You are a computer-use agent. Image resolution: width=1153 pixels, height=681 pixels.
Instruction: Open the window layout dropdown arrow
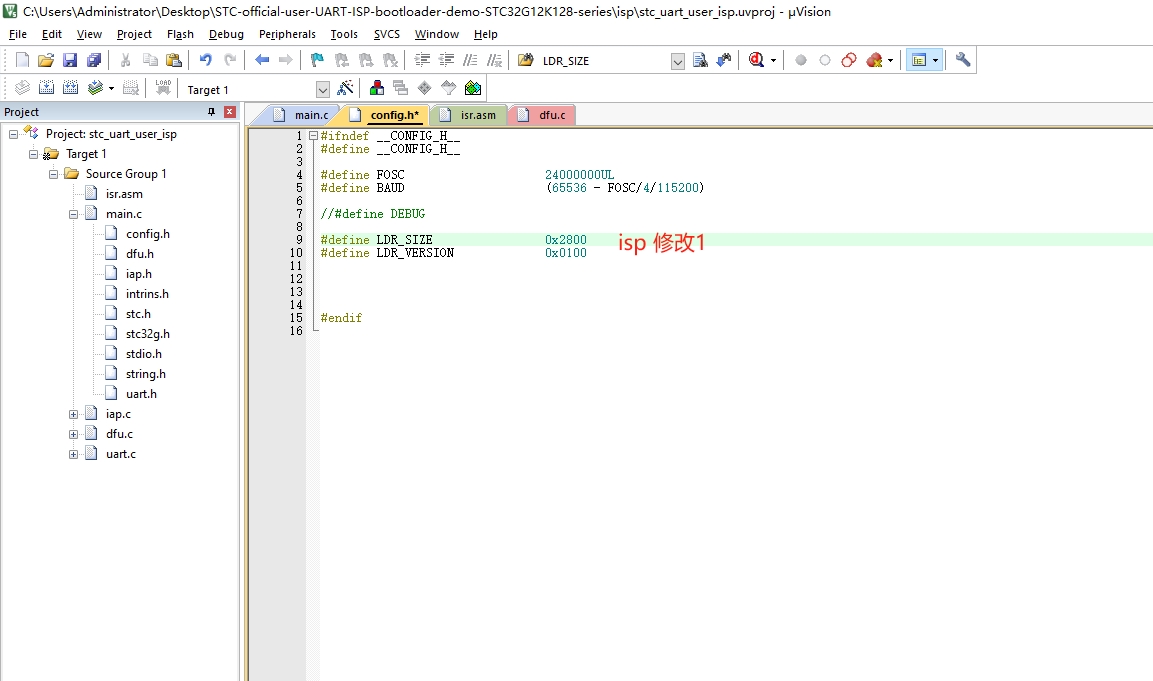(x=935, y=60)
